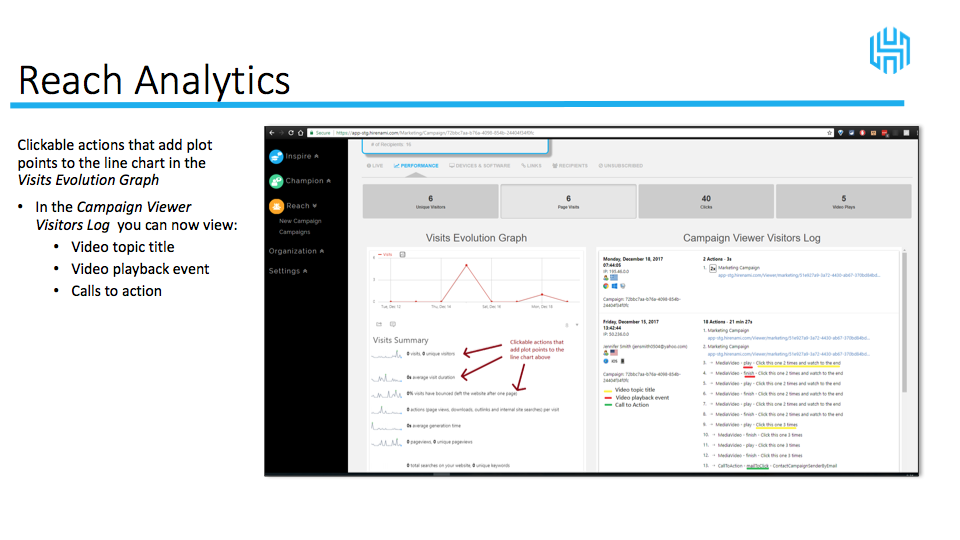Screen dimensions: 960x540
Task: Click the browser back arrow
Action: click(271, 133)
